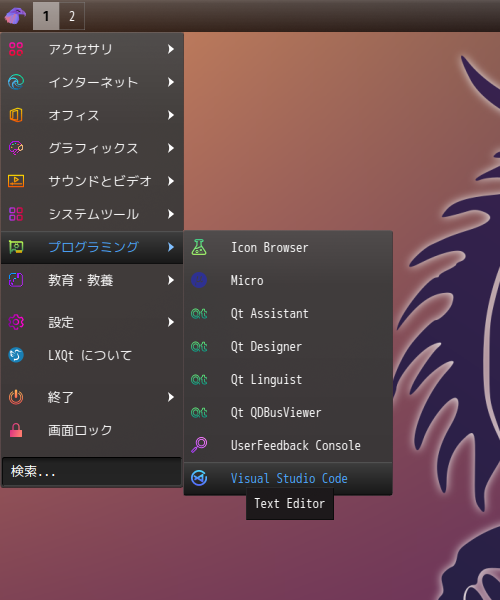Open the グラフィックス menu category
This screenshot has height=600, width=500.
[92, 148]
